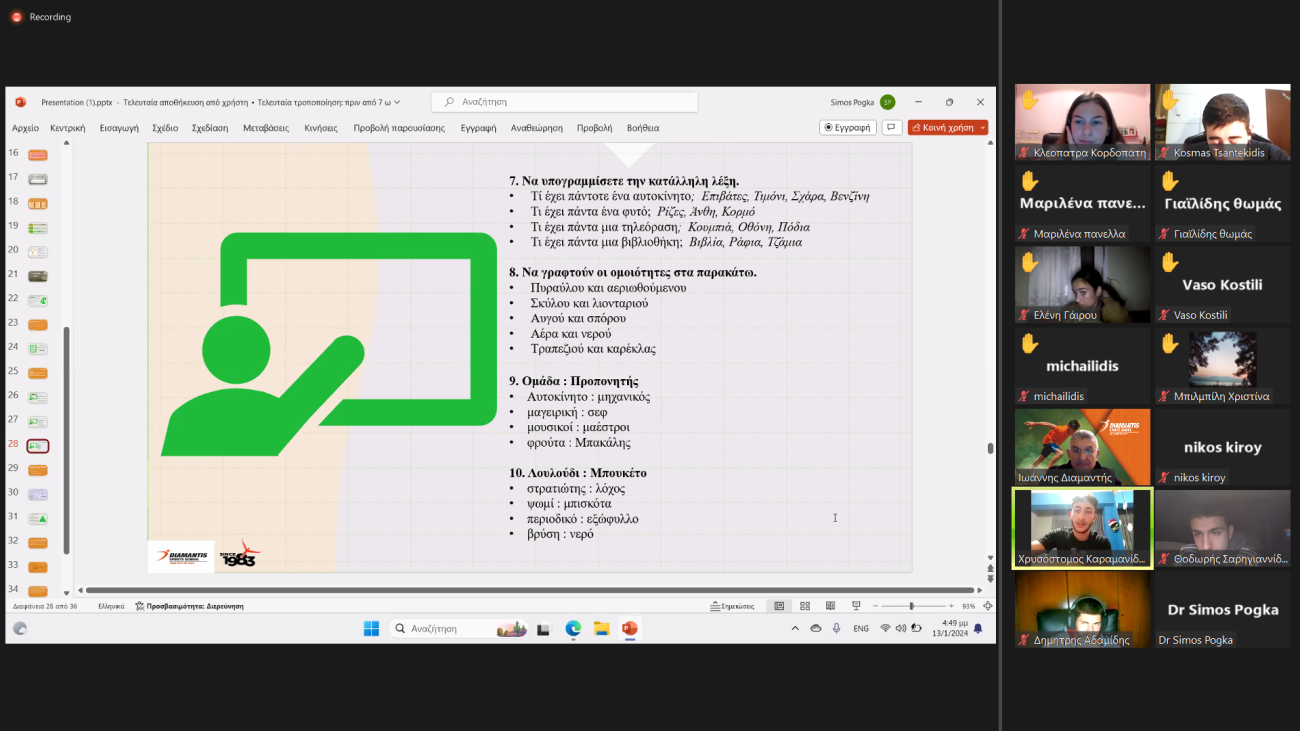Go to the Μεταβάσεις ribbon tab
Image resolution: width=1300 pixels, height=731 pixels.
tap(266, 128)
